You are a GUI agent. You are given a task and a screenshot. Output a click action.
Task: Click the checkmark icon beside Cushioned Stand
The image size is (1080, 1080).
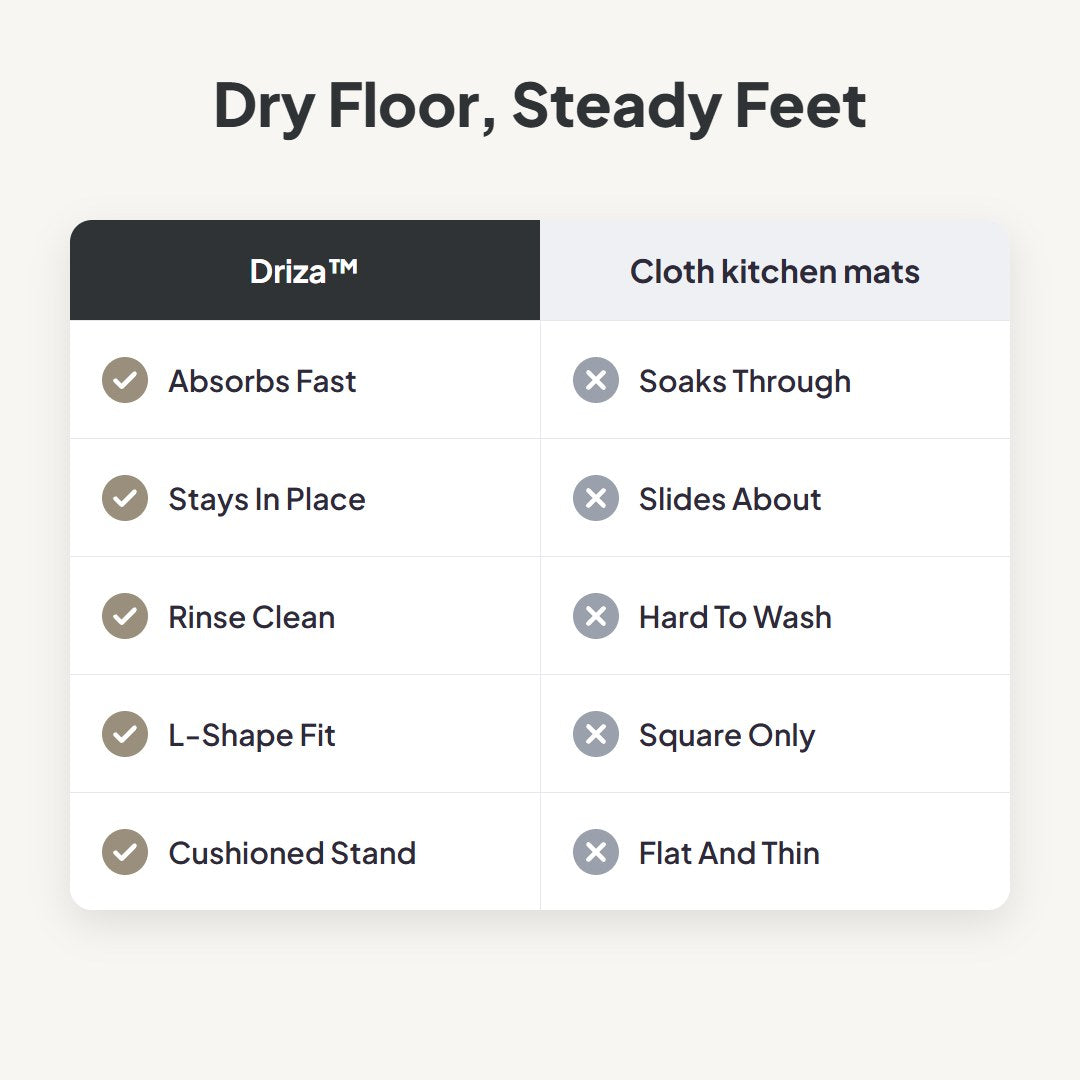click(125, 852)
